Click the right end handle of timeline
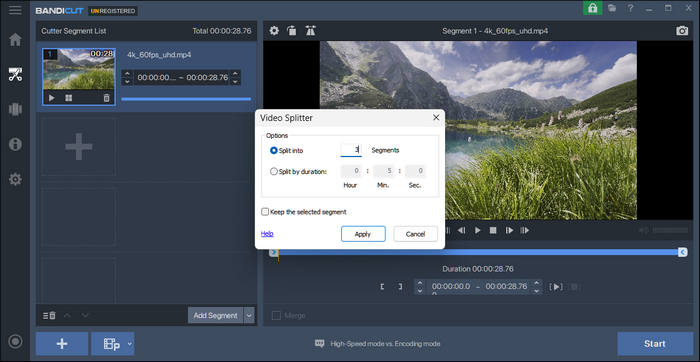Viewport: 700px width, 362px height. pos(683,253)
